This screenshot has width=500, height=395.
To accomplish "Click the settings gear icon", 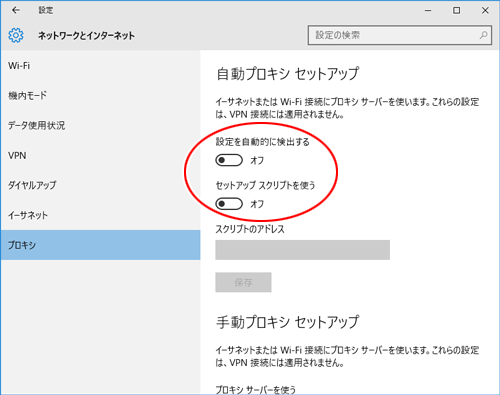I will (x=16, y=35).
